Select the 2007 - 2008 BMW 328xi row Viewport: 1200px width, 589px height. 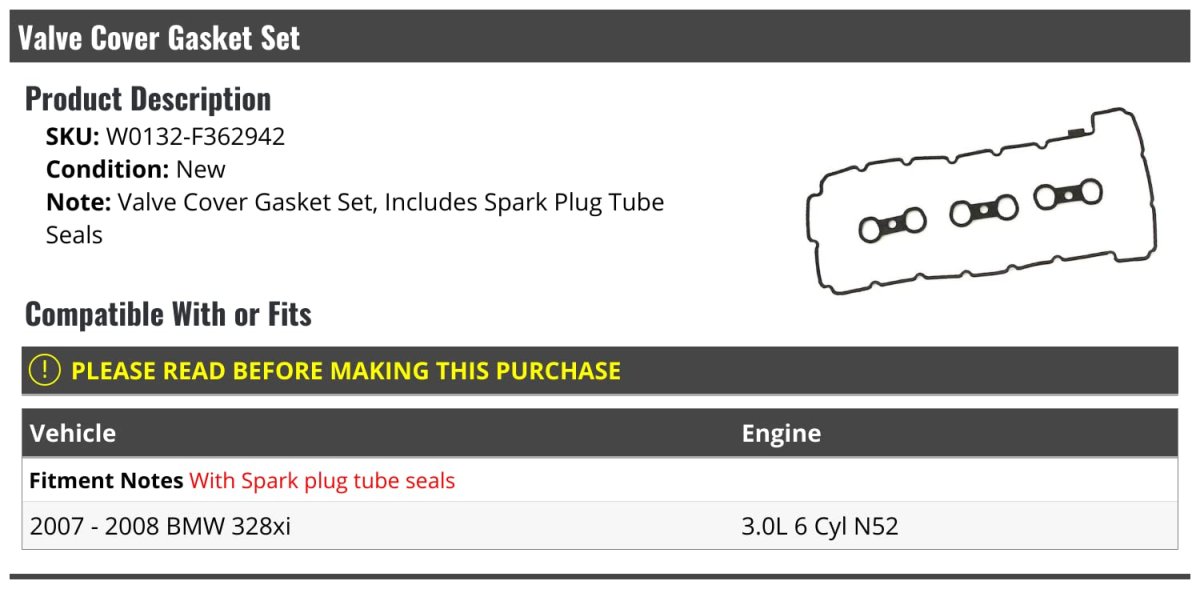[x=160, y=525]
